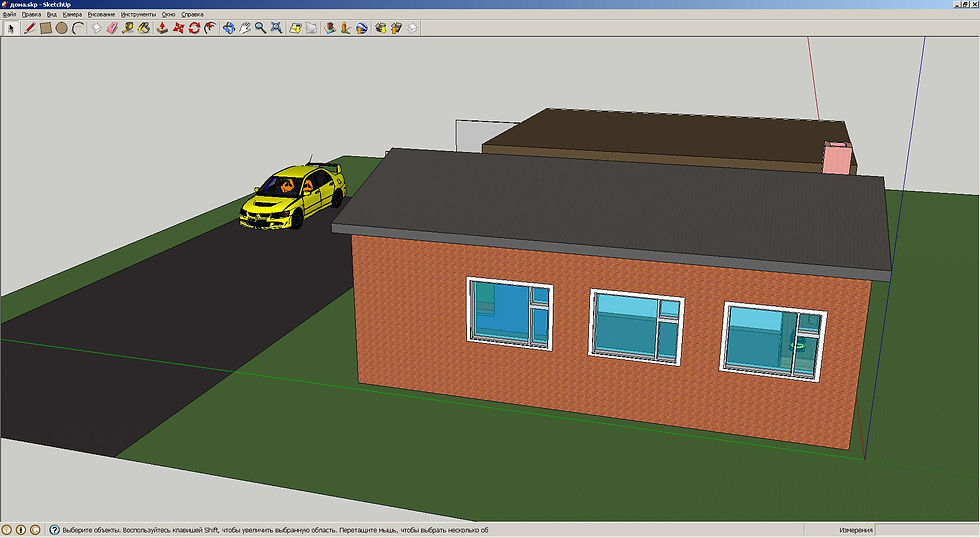
Task: Click the Toggle Terrain icon
Action: (x=346, y=28)
